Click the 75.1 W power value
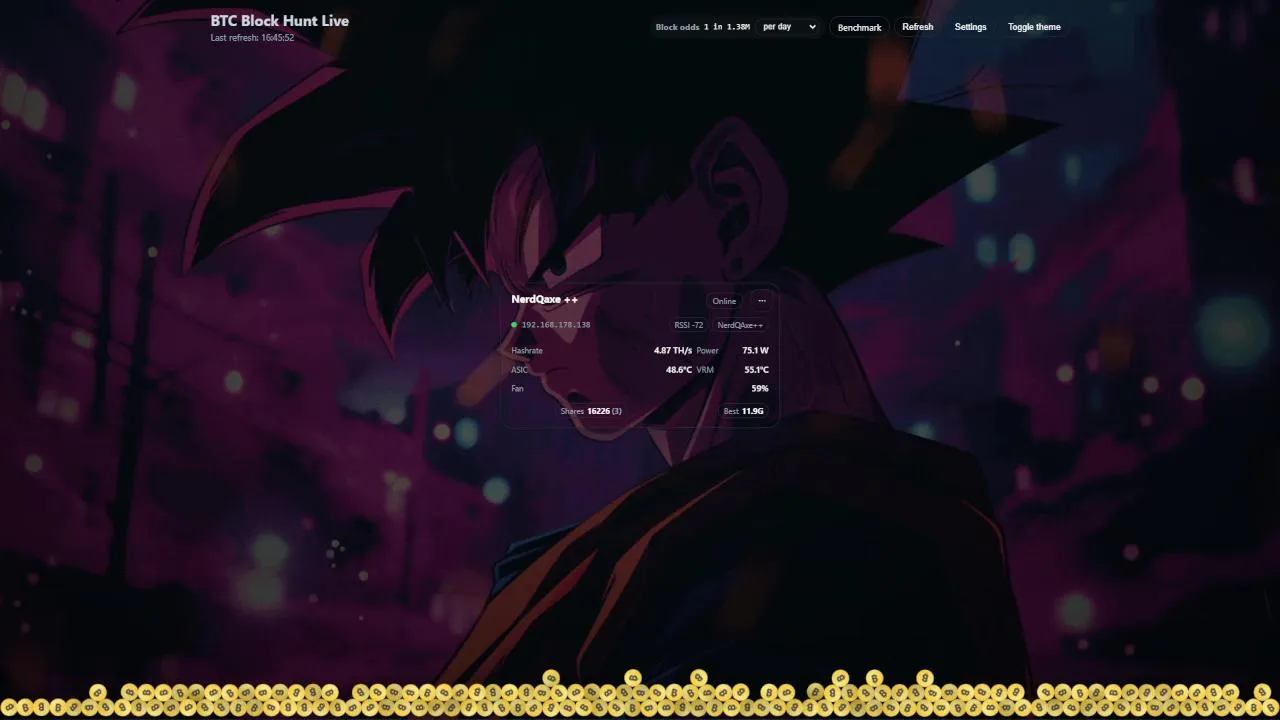Image resolution: width=1280 pixels, height=720 pixels. pyautogui.click(x=756, y=351)
